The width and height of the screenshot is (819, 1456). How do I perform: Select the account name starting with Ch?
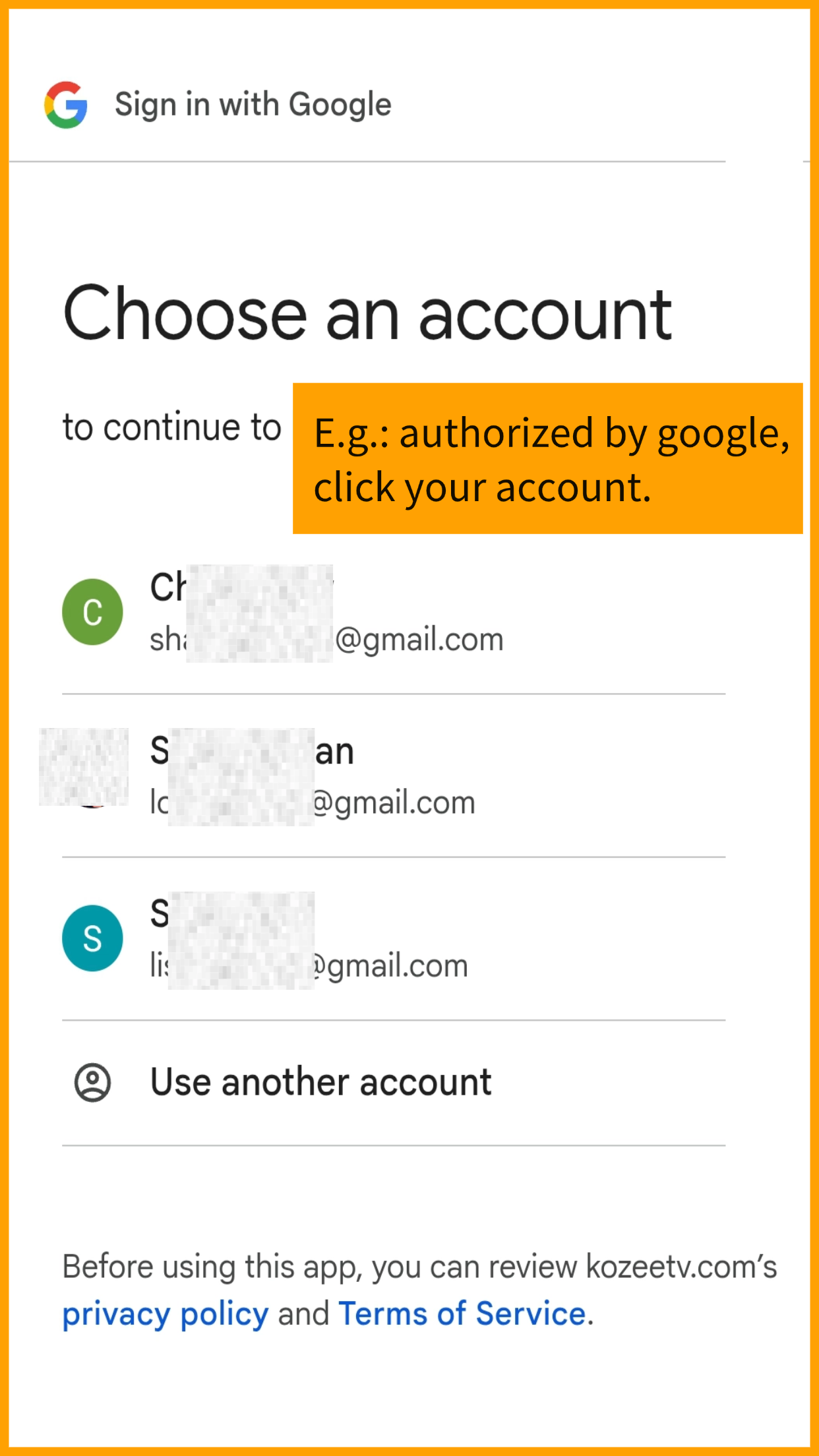click(241, 586)
